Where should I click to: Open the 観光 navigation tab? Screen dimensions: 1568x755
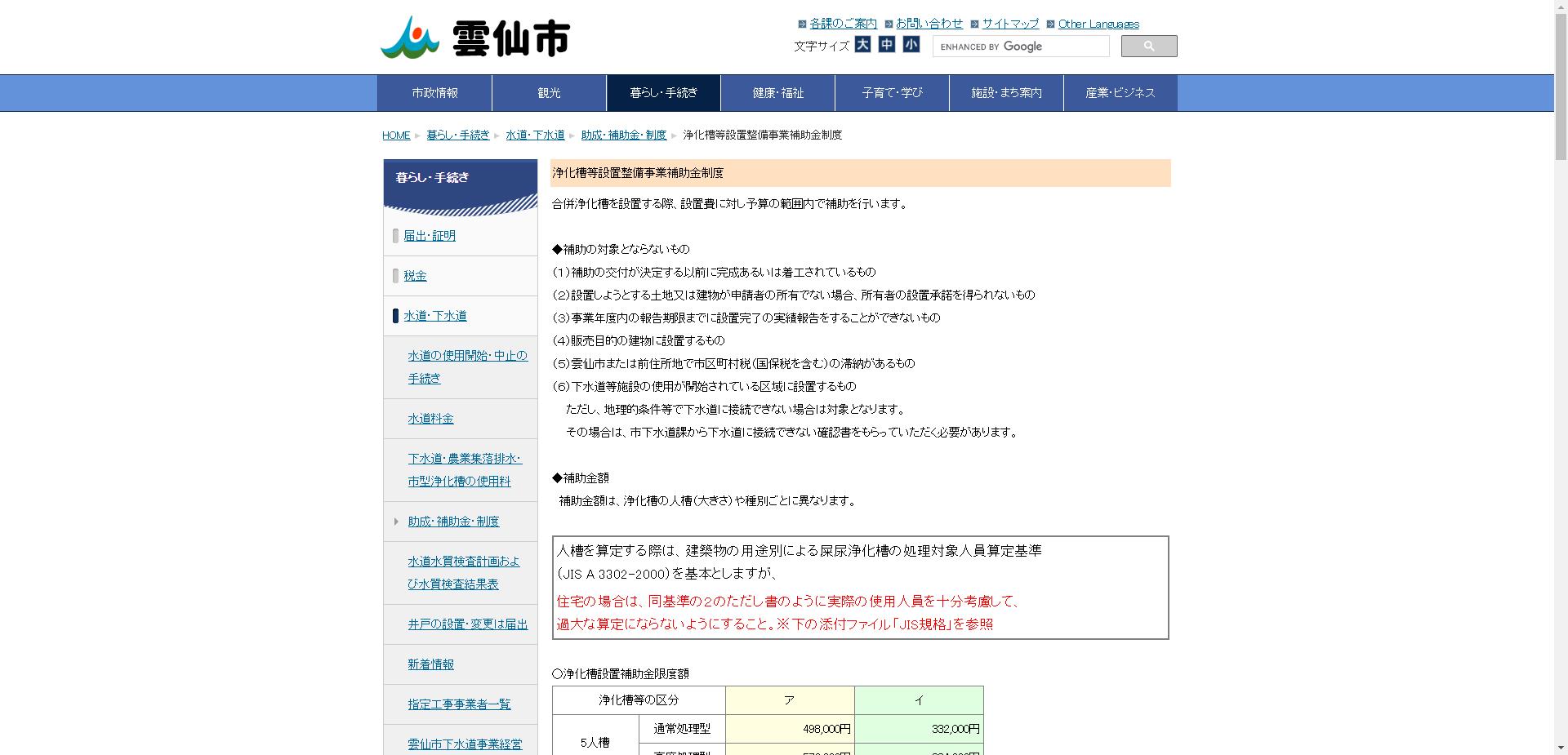point(548,92)
